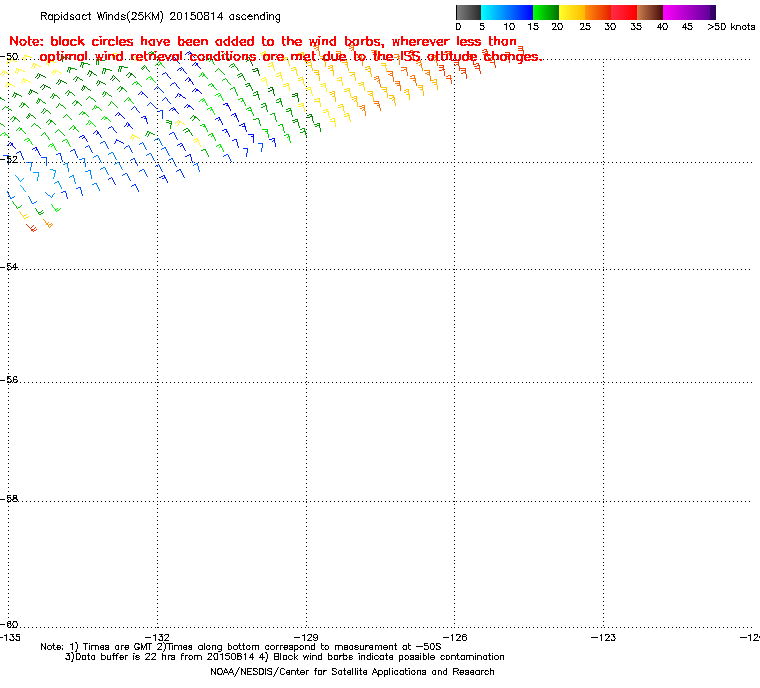The height and width of the screenshot is (688, 760).
Task: Click the gray 0-5 knots color segment
Action: coord(468,12)
